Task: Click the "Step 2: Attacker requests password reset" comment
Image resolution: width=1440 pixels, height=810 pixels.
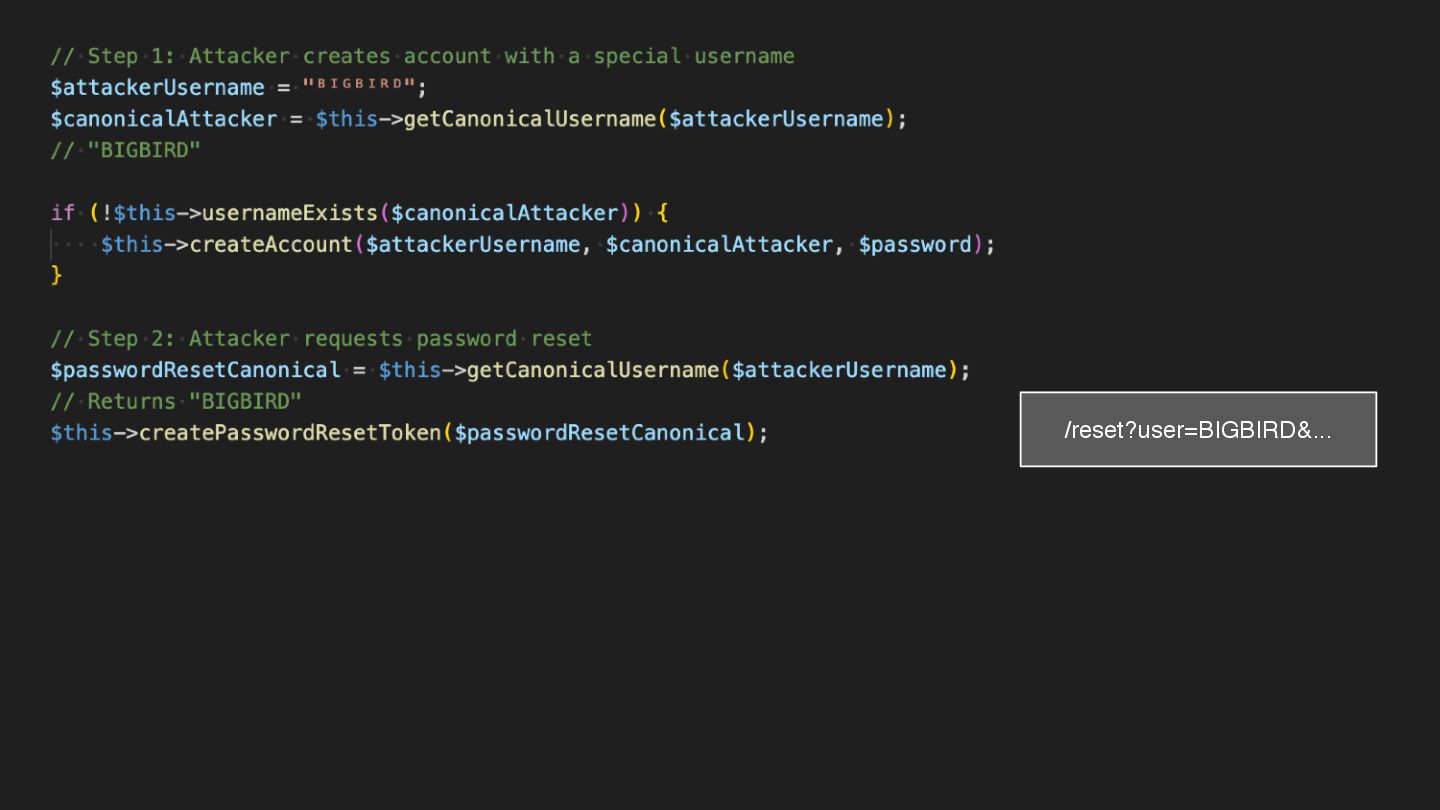Action: point(321,338)
